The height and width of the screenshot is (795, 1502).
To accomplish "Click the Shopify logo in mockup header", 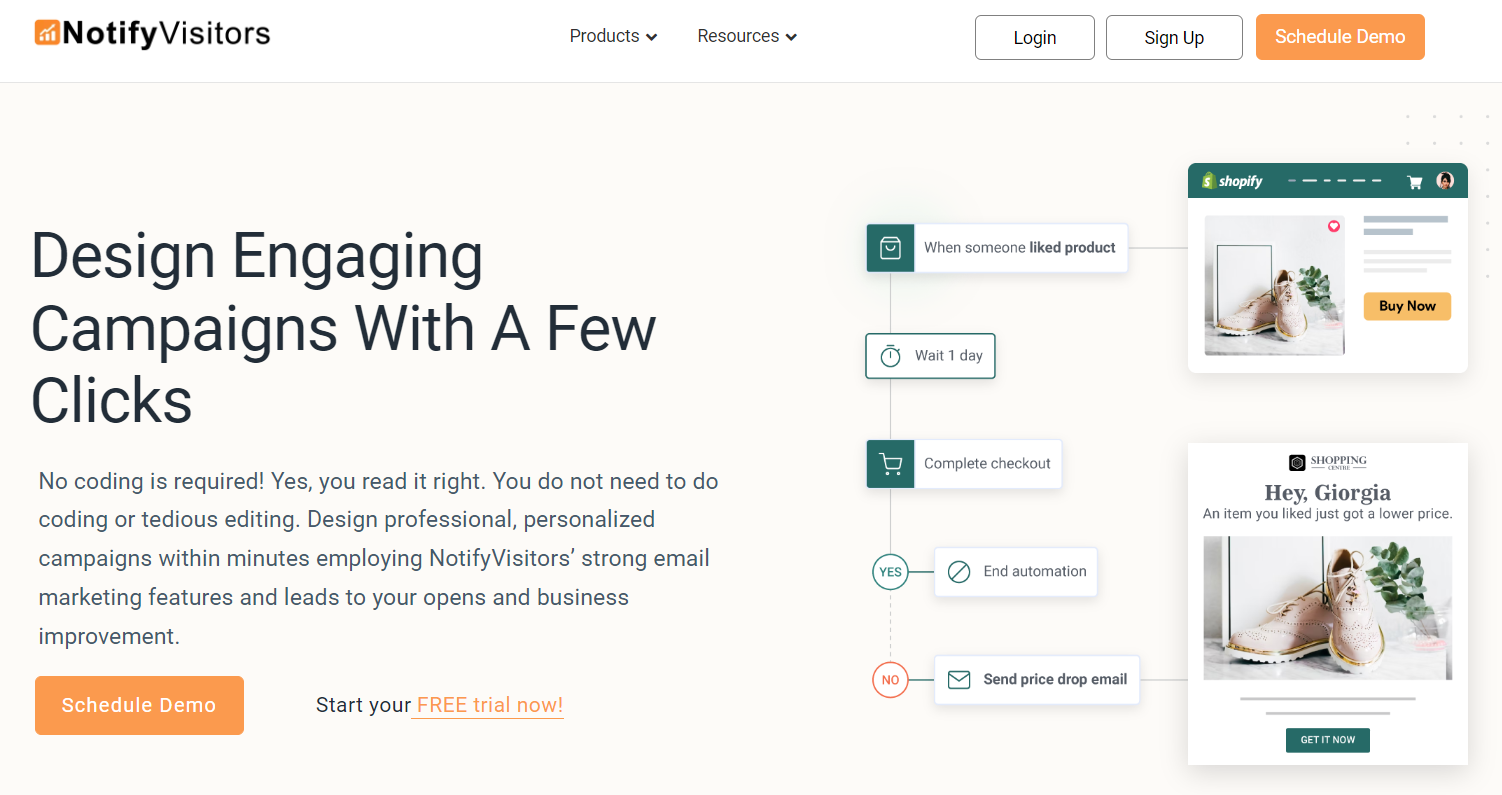I will (1232, 181).
